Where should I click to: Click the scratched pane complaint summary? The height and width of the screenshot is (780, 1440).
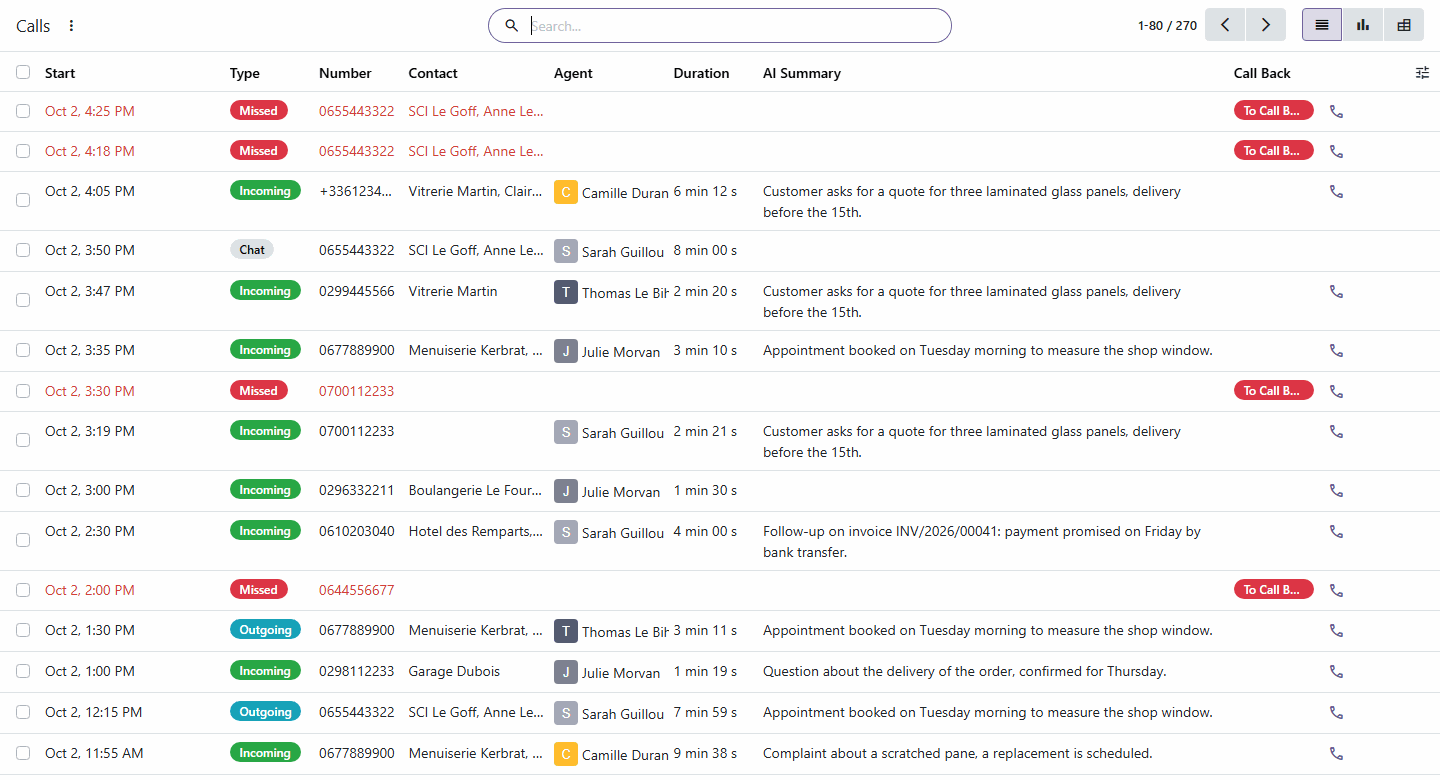[957, 753]
